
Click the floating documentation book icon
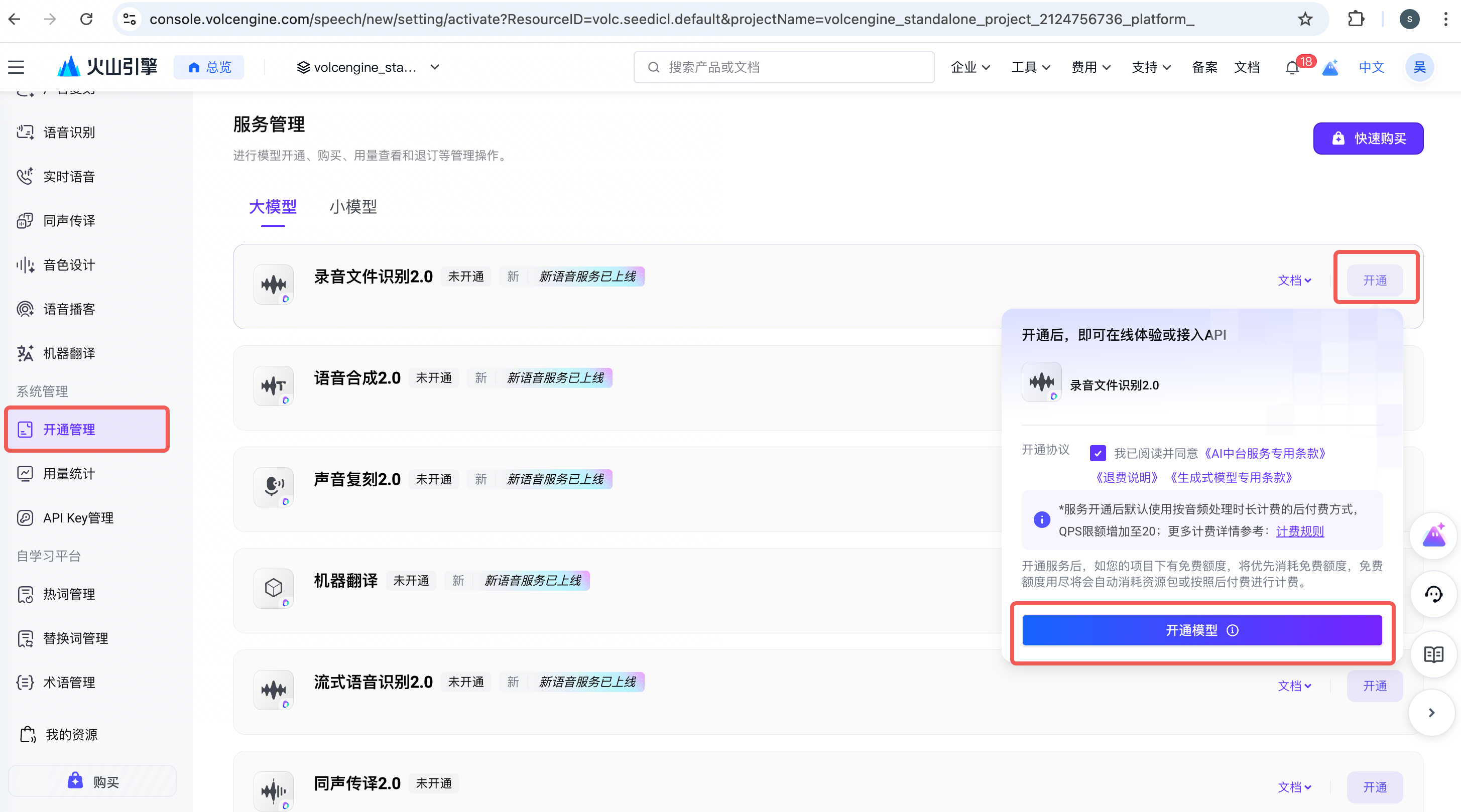(x=1433, y=654)
